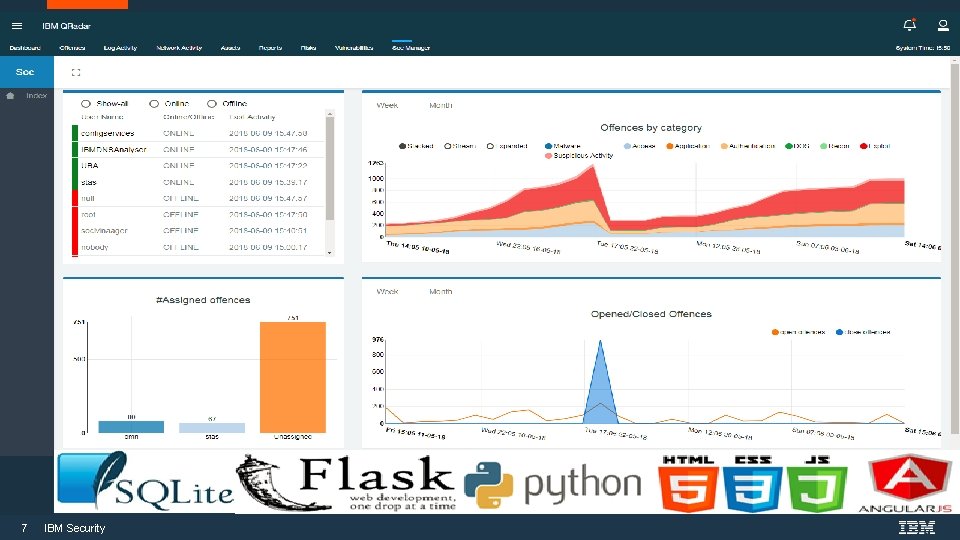Select the nobody user row
This screenshot has width=960, height=540.
198,247
